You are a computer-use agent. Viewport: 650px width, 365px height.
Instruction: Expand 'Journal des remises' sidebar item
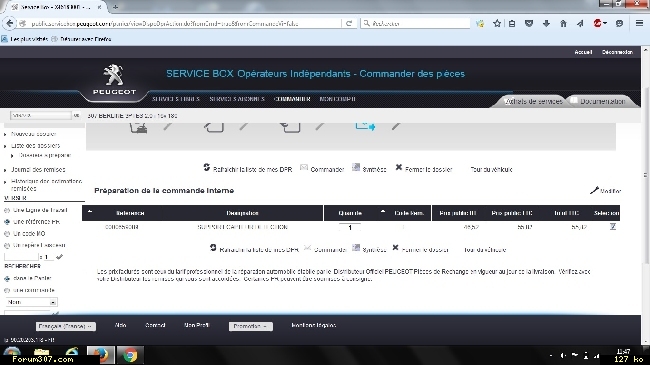pyautogui.click(x=38, y=170)
